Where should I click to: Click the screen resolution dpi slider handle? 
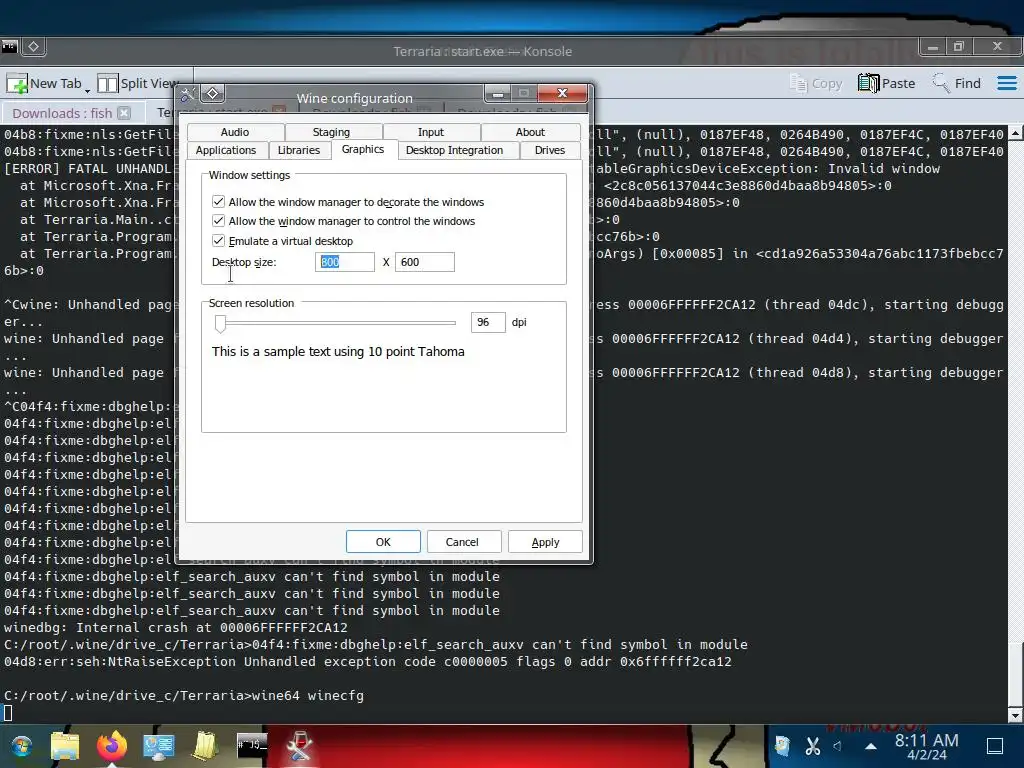(220, 323)
